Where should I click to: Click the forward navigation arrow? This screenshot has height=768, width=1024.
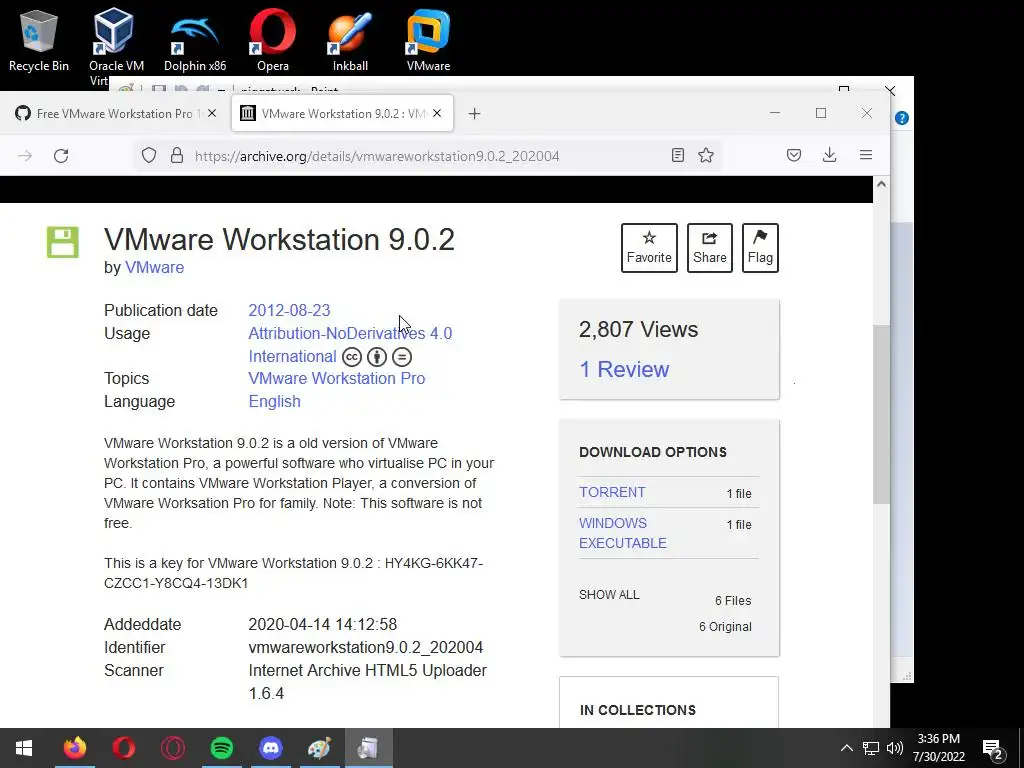point(25,155)
